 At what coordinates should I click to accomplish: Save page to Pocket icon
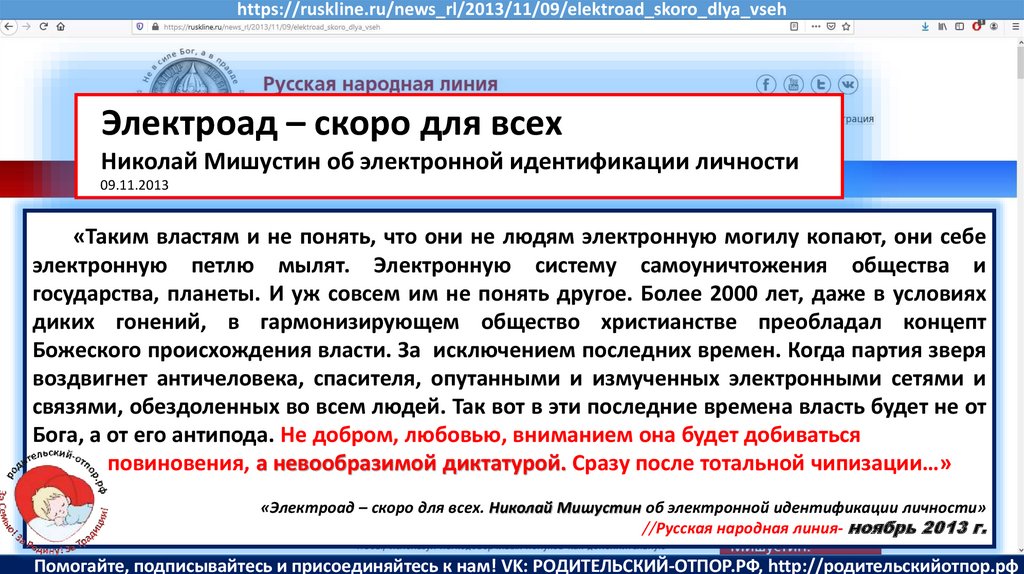(831, 27)
